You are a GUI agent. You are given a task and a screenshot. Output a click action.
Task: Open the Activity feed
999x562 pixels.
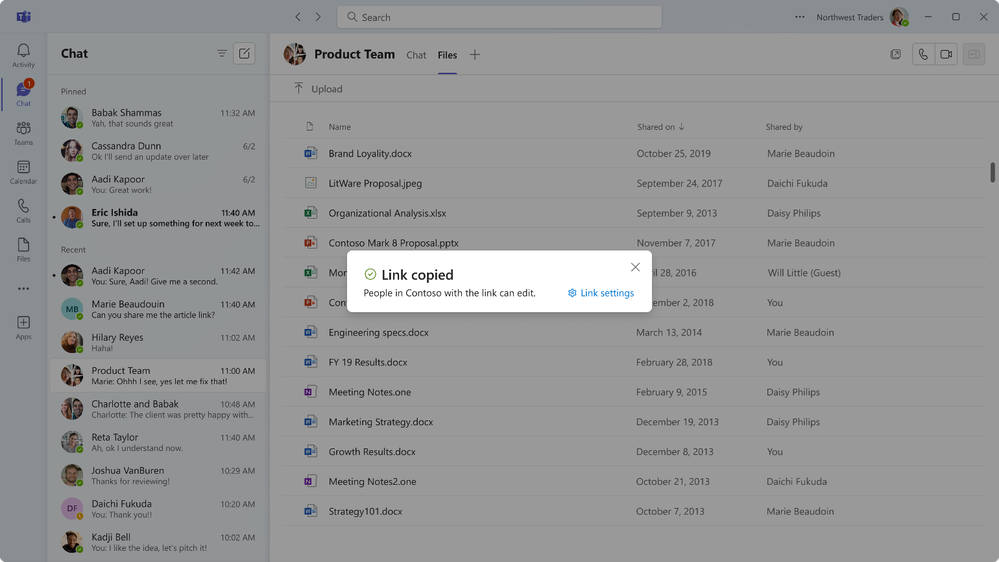(x=23, y=55)
